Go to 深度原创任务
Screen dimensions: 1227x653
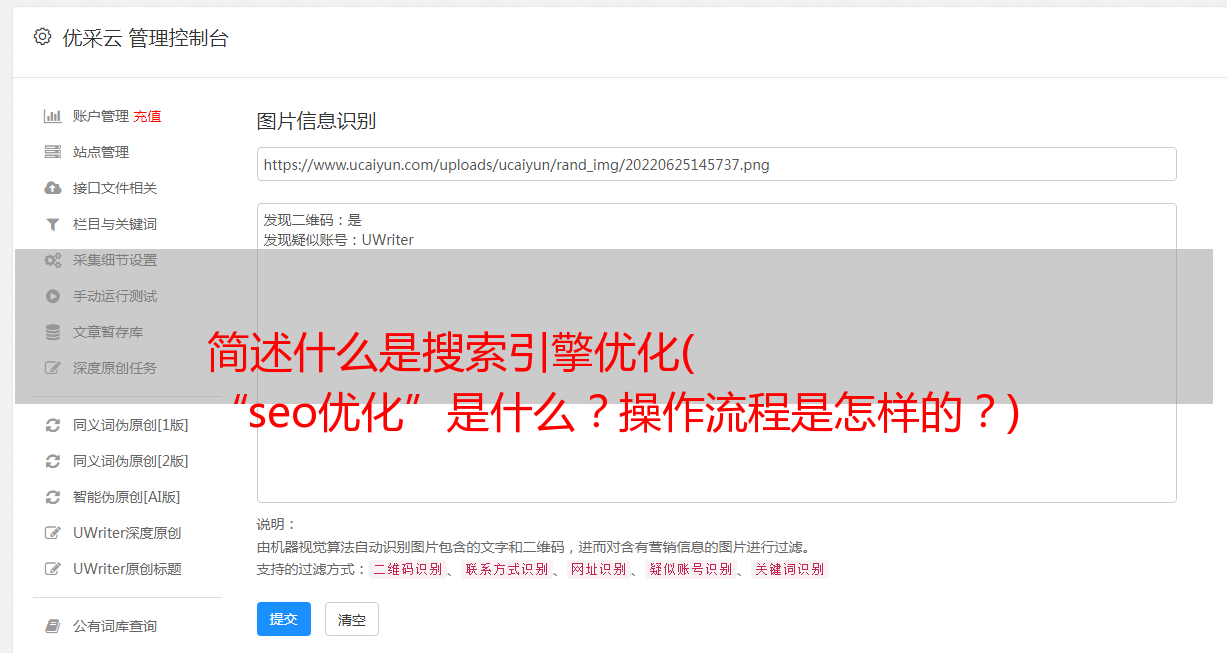(x=115, y=368)
